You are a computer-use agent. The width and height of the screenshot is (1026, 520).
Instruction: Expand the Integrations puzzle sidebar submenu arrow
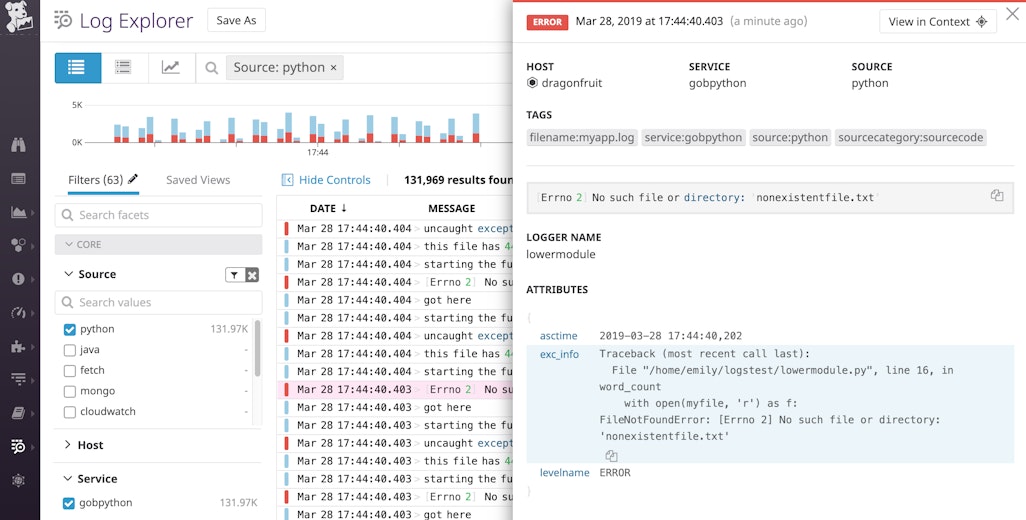click(33, 347)
